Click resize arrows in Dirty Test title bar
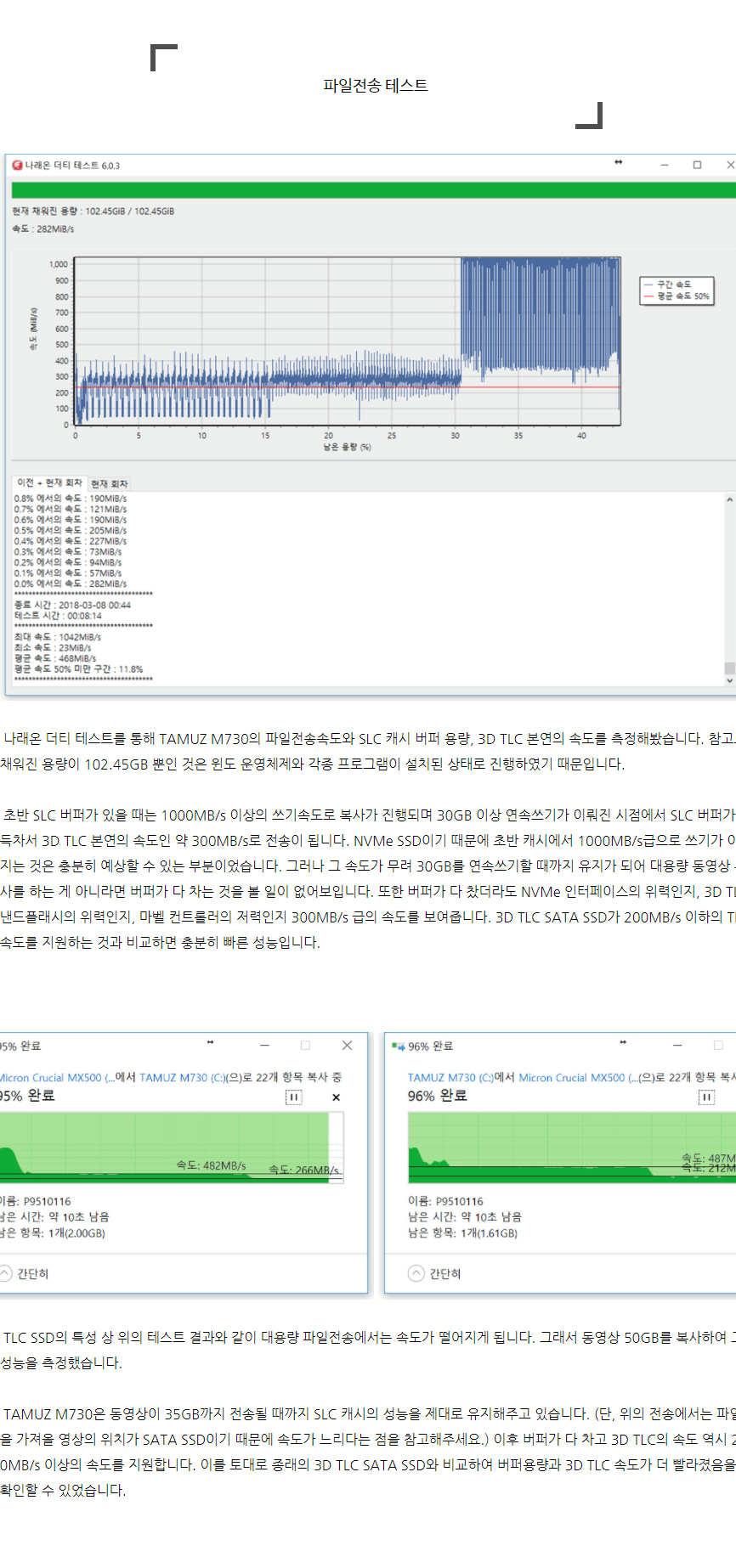The image size is (736, 1568). click(619, 162)
